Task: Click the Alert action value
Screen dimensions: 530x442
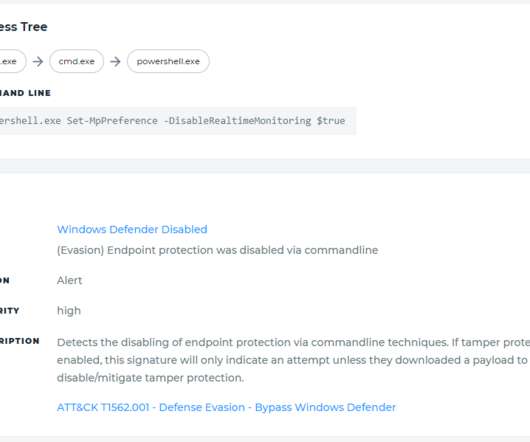Action: pos(69,280)
